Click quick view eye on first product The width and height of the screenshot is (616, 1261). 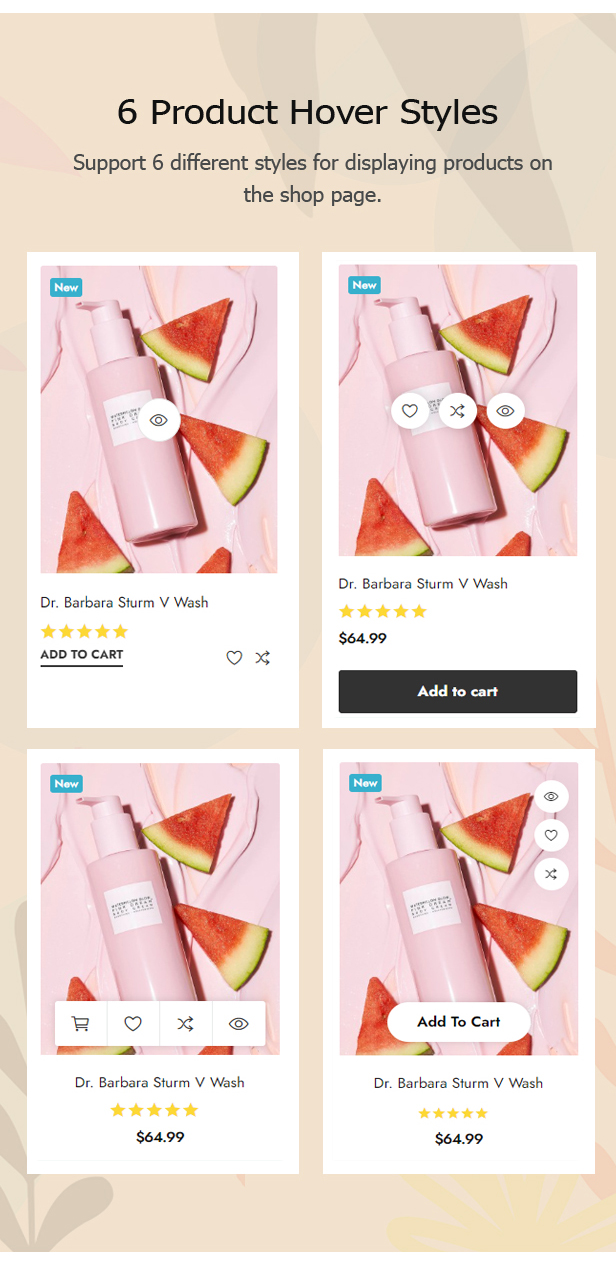[159, 420]
